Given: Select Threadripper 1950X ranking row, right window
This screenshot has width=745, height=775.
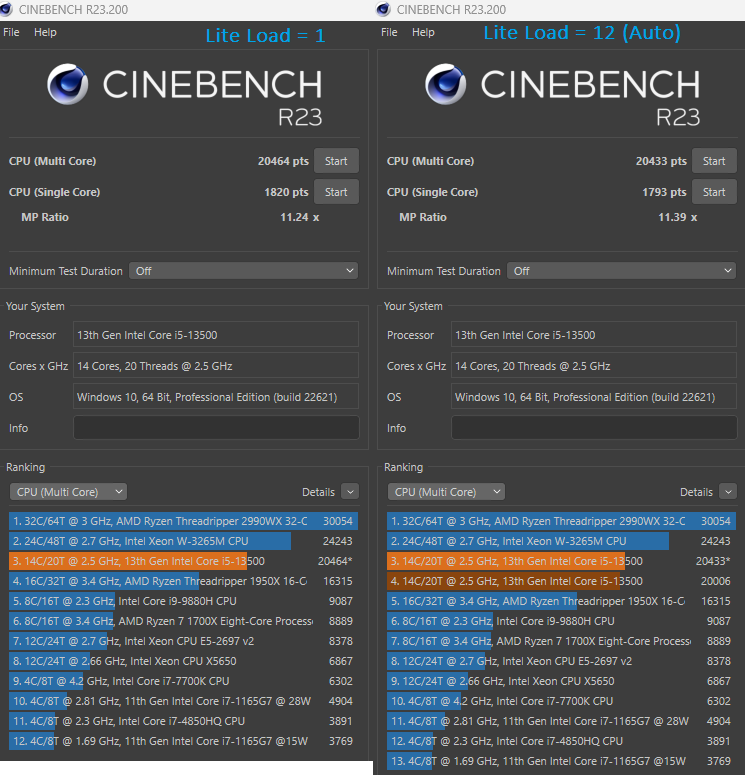Looking at the screenshot, I should pyautogui.click(x=562, y=601).
